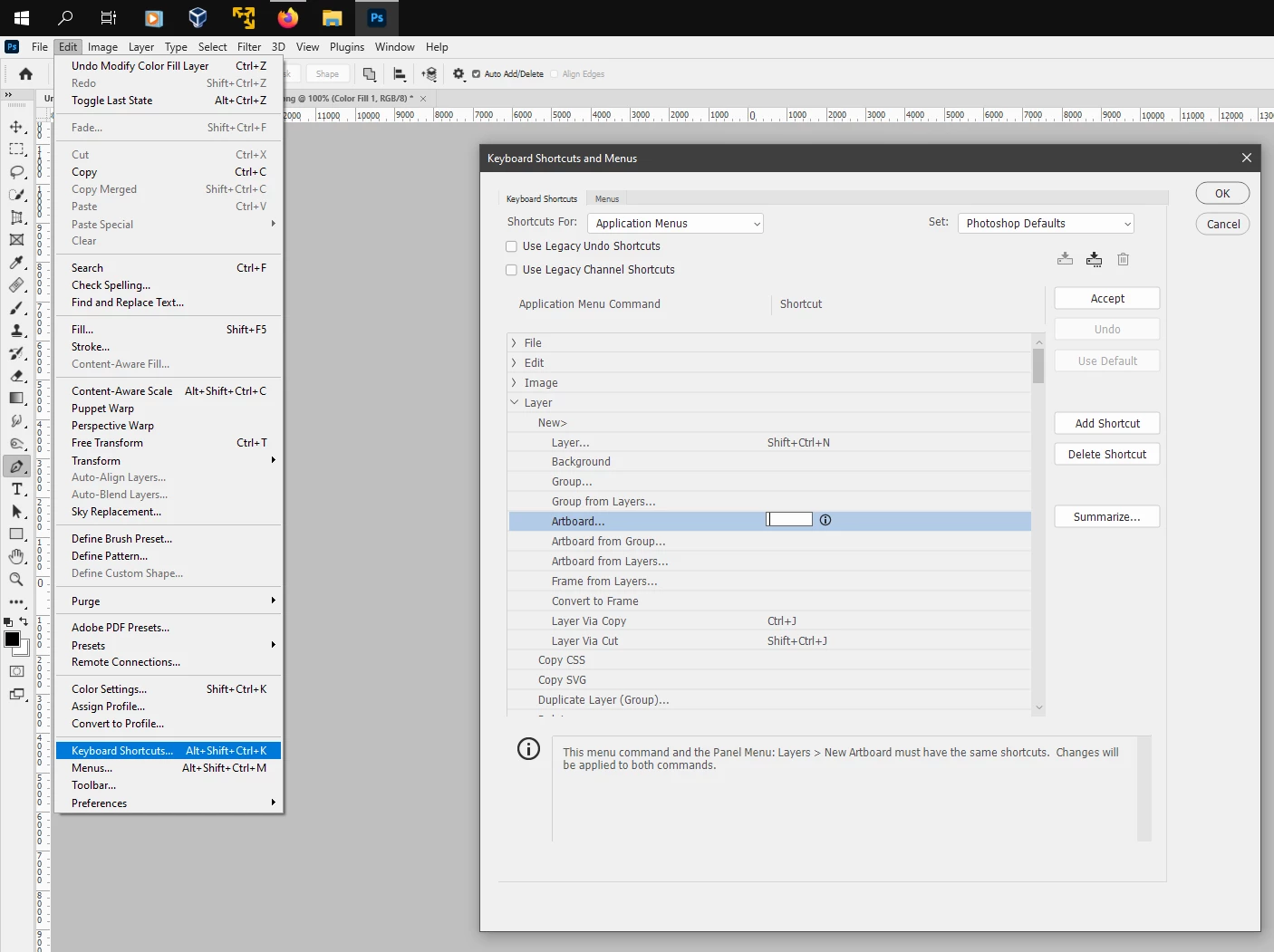Click the OK button
The image size is (1274, 952).
point(1222,194)
